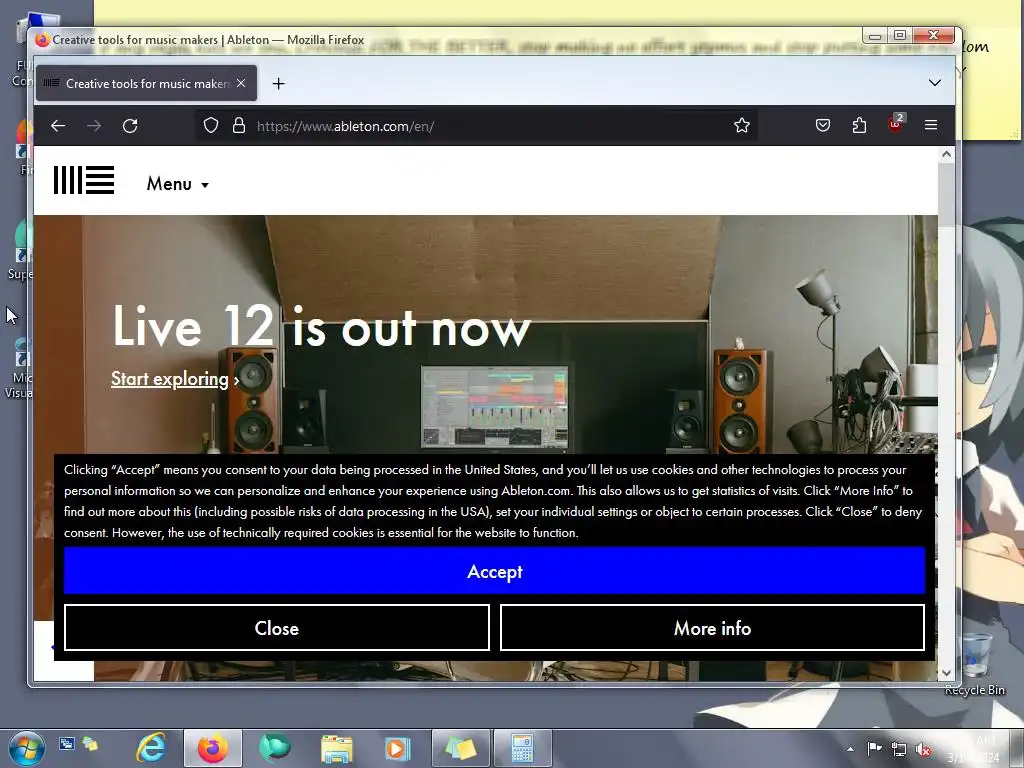Open Sticky Notes taskbar icon
Screen dimensions: 1024x768
click(x=460, y=748)
